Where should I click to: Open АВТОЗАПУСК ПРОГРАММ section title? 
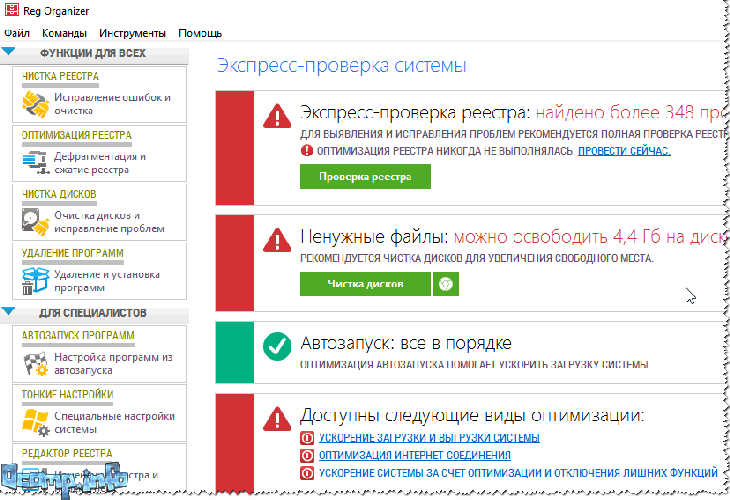pos(78,335)
